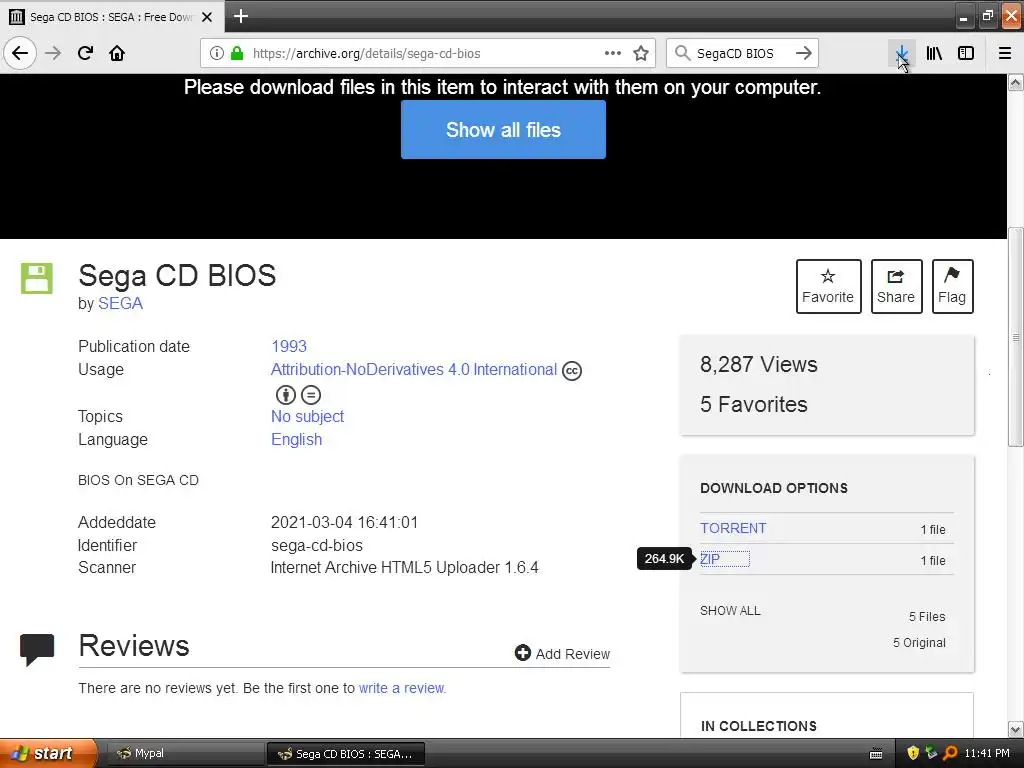This screenshot has width=1024, height=768.
Task: Select the Sega CD BIOS taskbar window
Action: coord(346,754)
